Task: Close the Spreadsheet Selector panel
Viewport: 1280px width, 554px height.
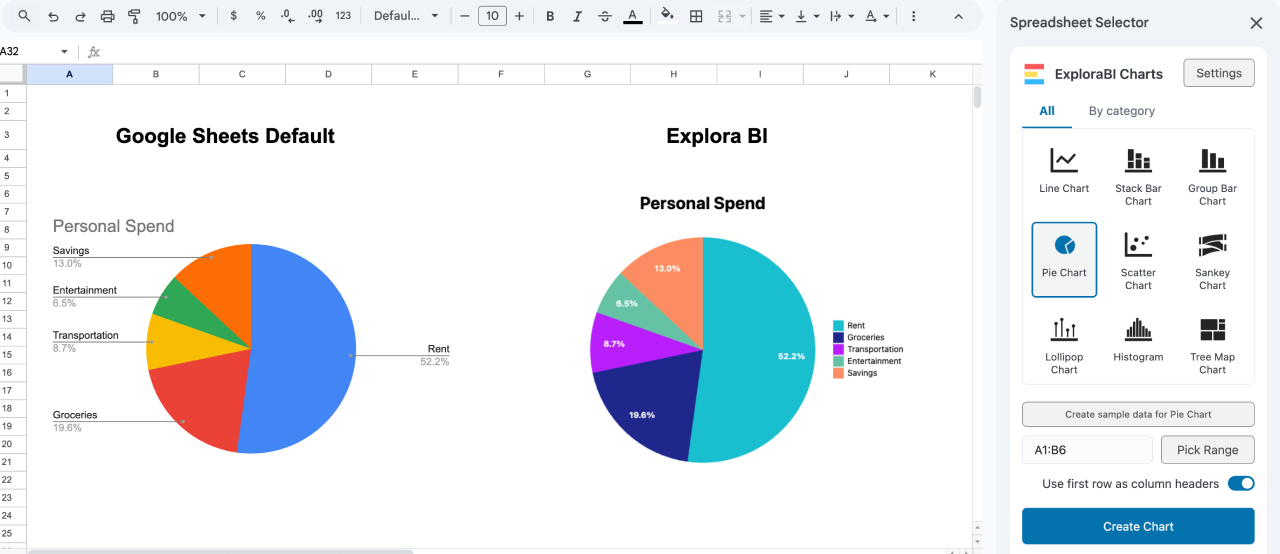Action: point(1256,23)
